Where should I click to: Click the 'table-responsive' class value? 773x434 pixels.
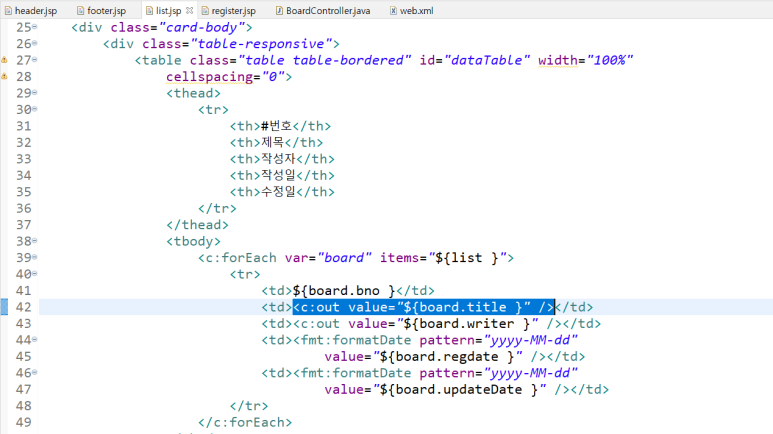click(x=261, y=43)
